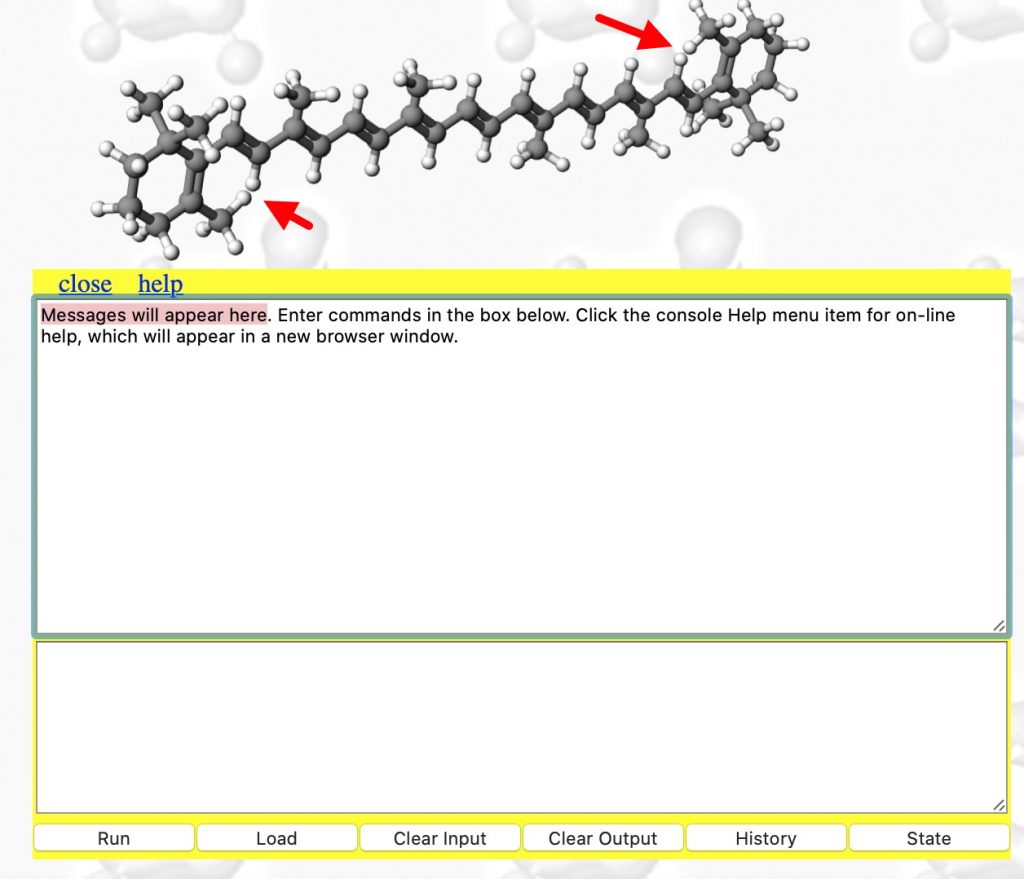Open the command History
The width and height of the screenshot is (1024, 879).
pyautogui.click(x=766, y=838)
